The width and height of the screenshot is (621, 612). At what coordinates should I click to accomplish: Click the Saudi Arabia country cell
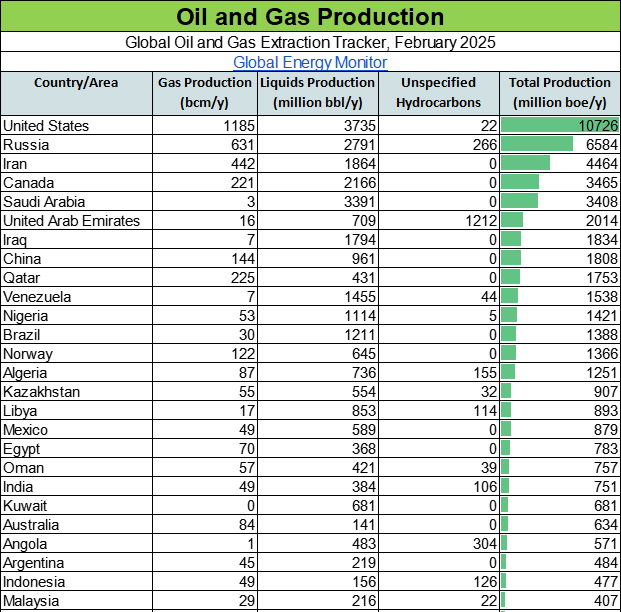76,202
